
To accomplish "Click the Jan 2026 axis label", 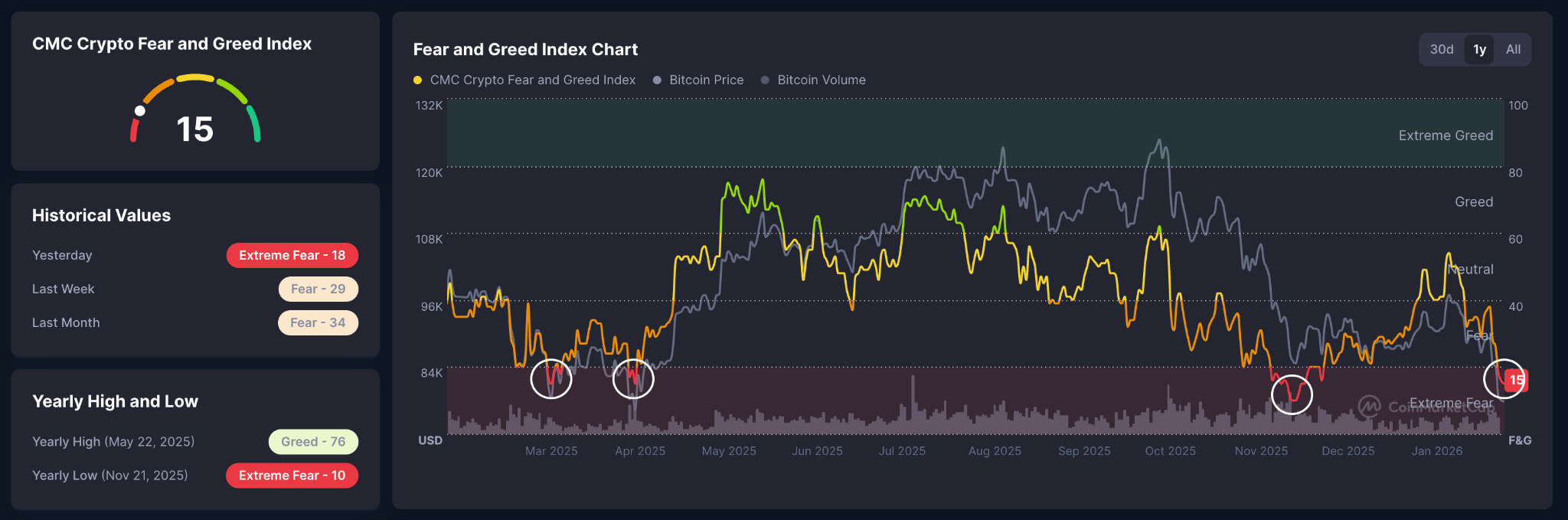I will tap(1437, 451).
